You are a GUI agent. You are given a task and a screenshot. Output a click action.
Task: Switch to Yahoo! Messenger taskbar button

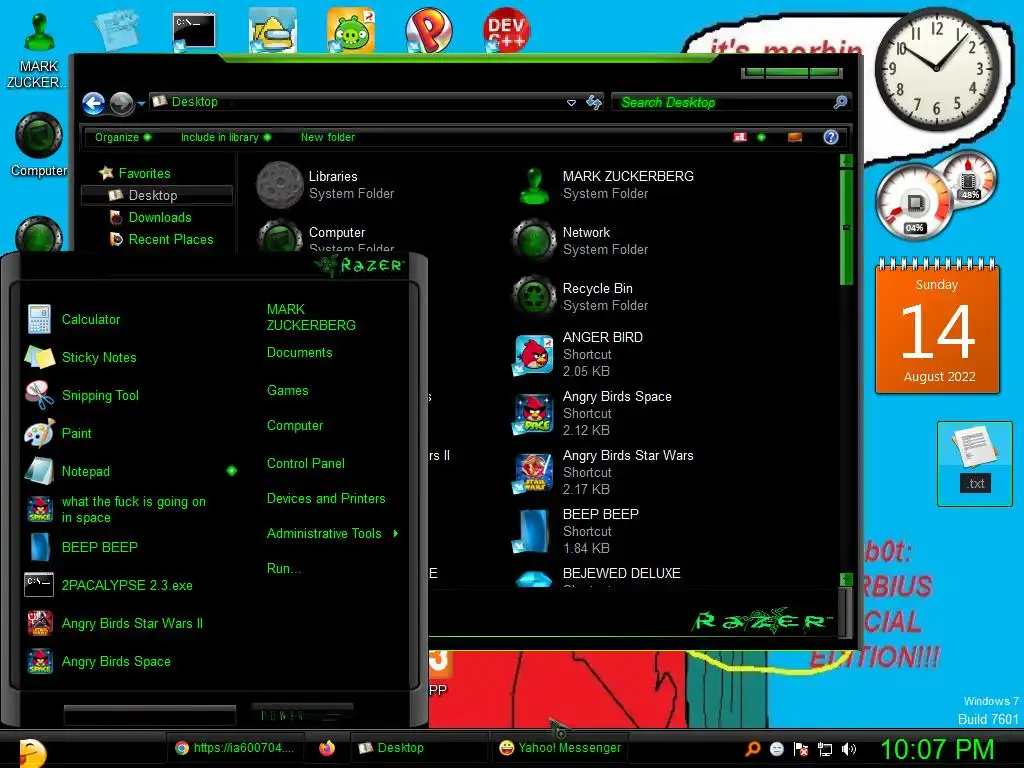[560, 748]
